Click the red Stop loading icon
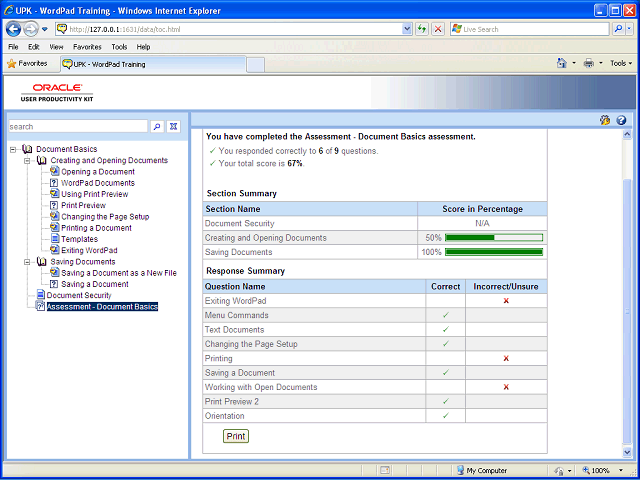This screenshot has width=640, height=480. [x=438, y=29]
